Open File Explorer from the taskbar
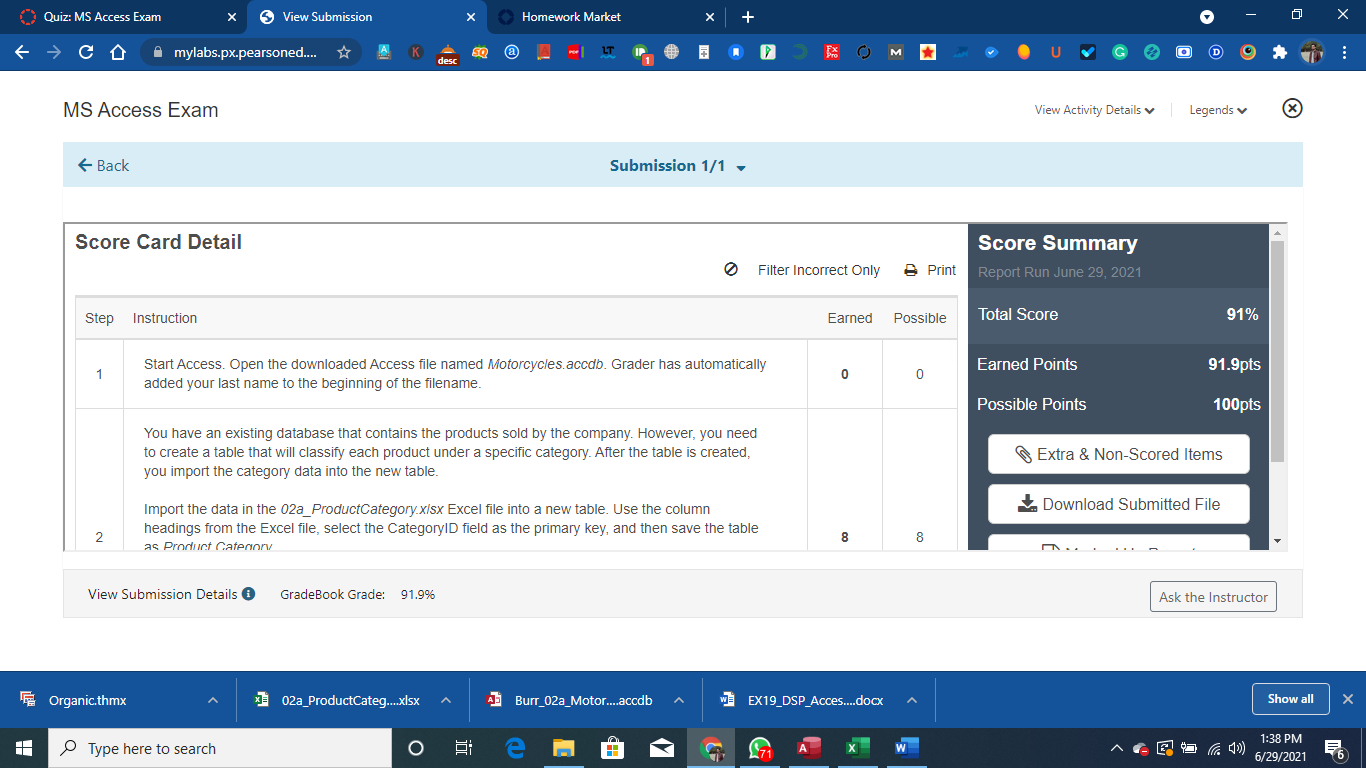Viewport: 1366px width, 768px height. [564, 748]
